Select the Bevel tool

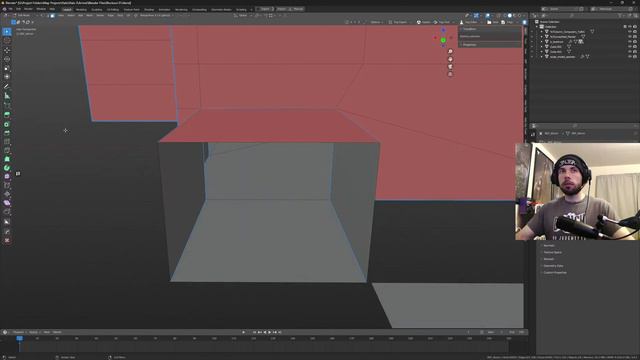point(7,133)
